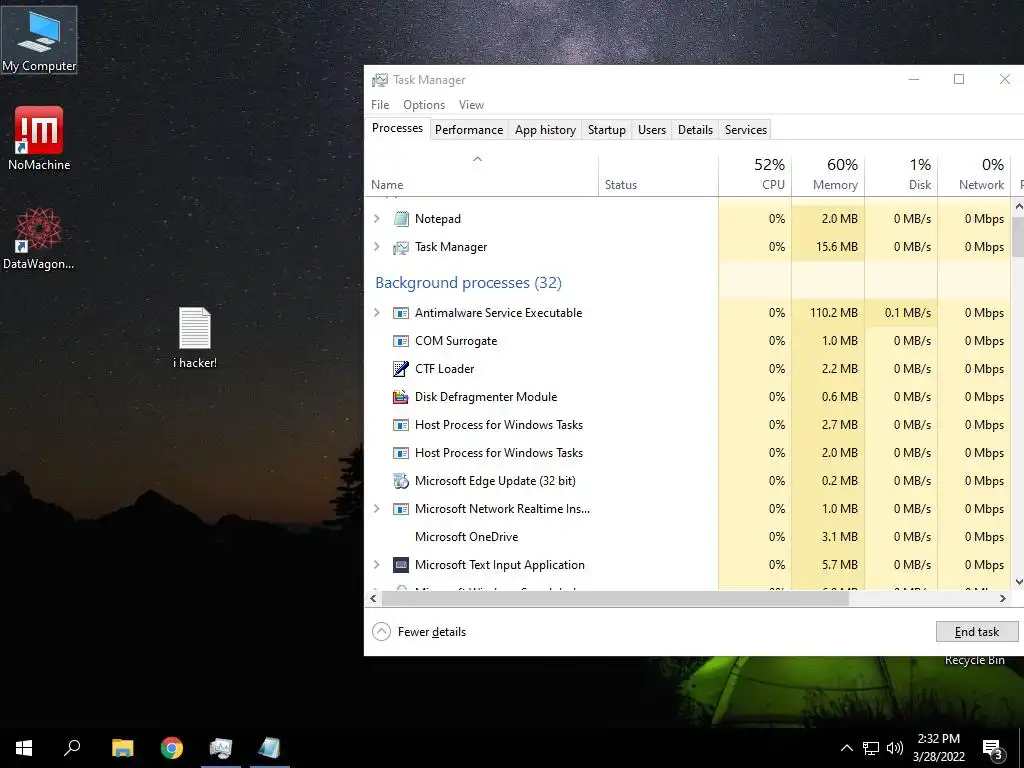Viewport: 1024px width, 768px height.
Task: Expand Antimalware Service Executable group
Action: (x=377, y=313)
